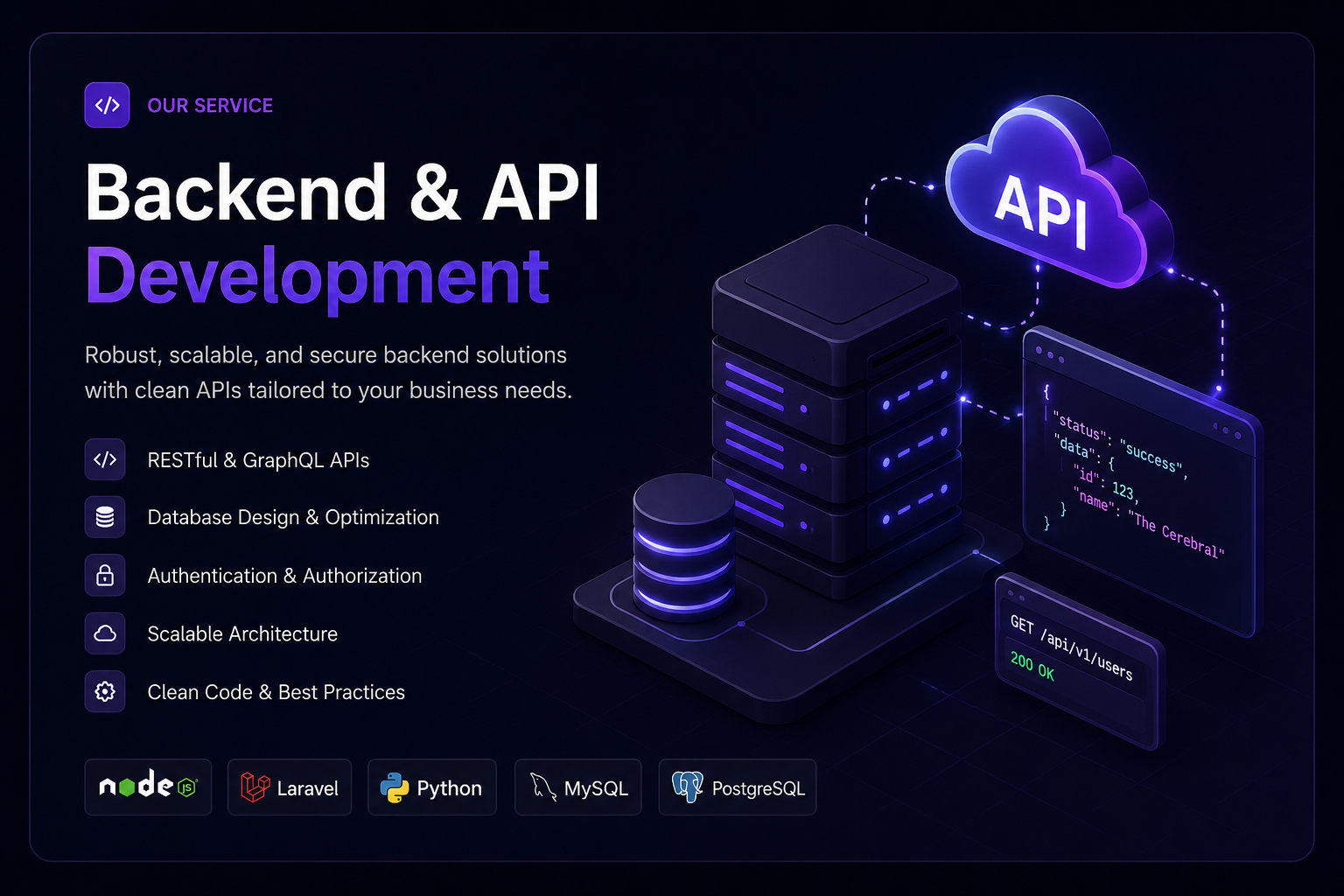Viewport: 1344px width, 896px height.
Task: Click the Python snake logo icon
Action: coord(395,788)
